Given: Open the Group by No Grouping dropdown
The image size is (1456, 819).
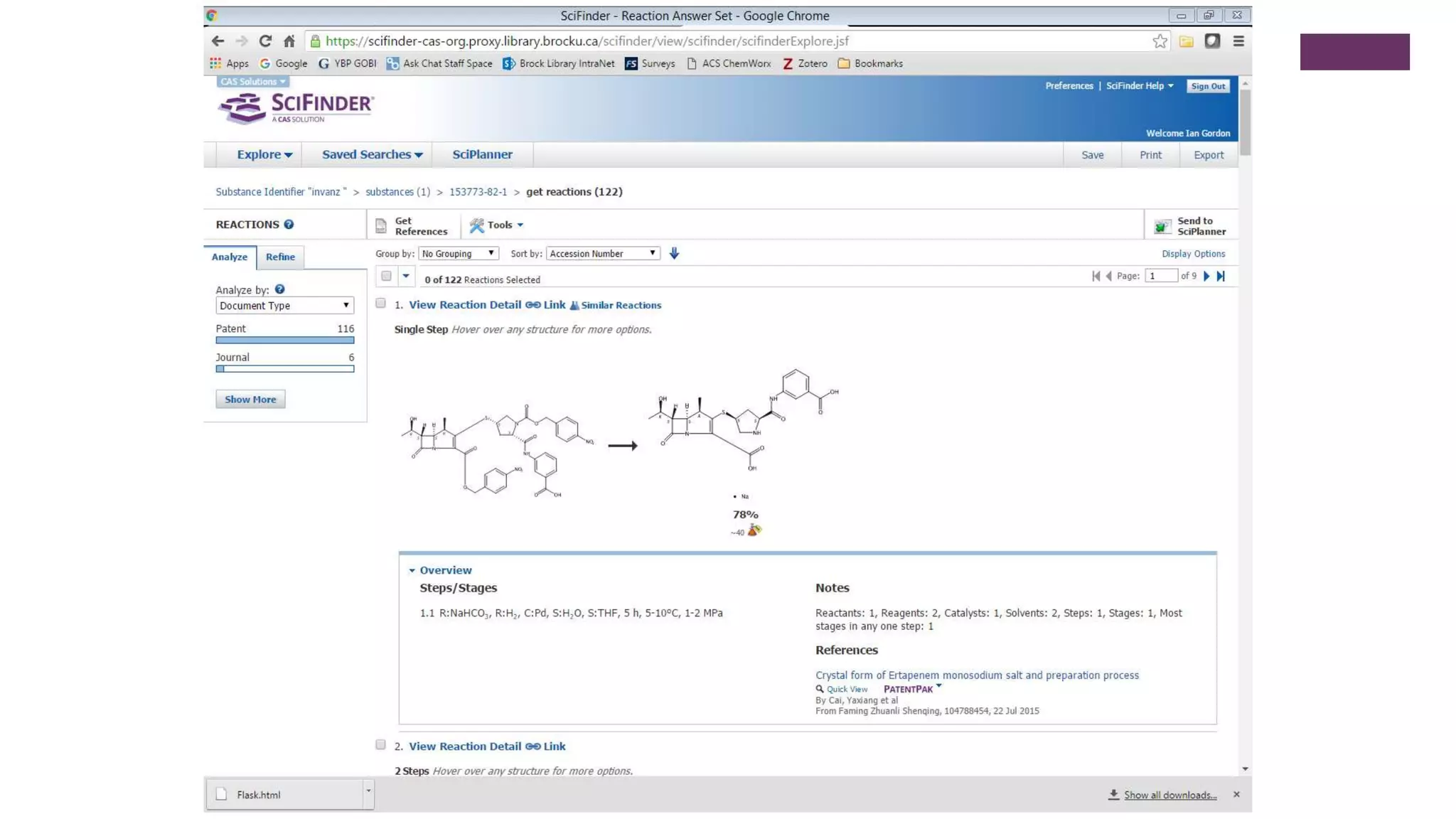Looking at the screenshot, I should click(x=458, y=253).
